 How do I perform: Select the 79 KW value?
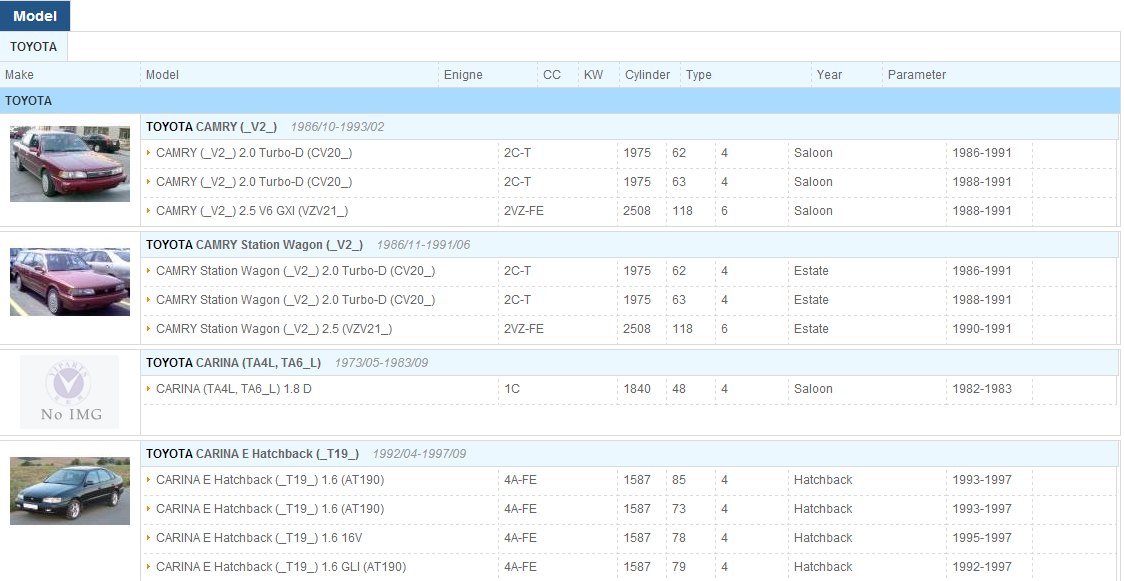pyautogui.click(x=679, y=567)
